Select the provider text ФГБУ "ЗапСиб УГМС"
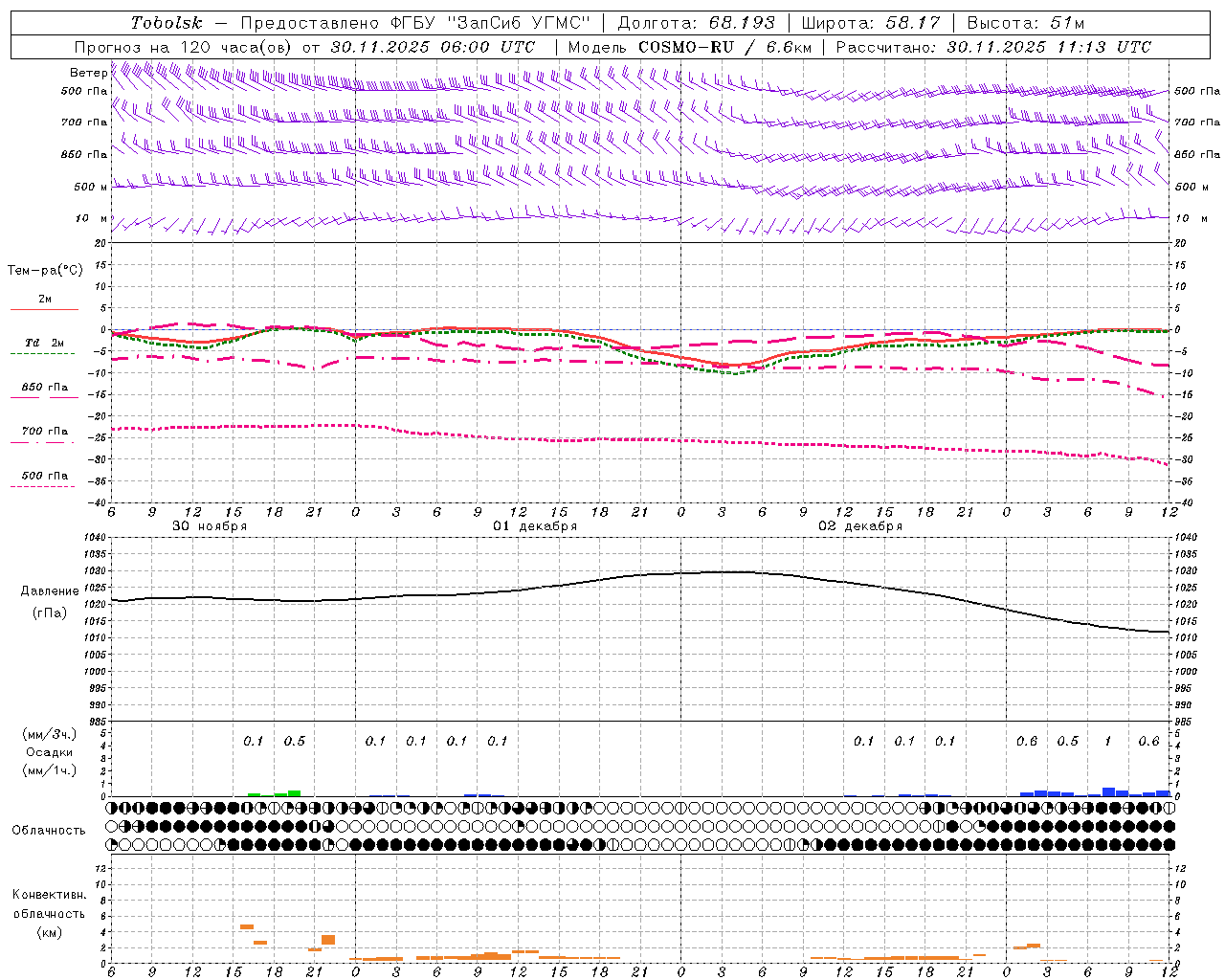The width and height of the screenshot is (1225, 980). (491, 23)
